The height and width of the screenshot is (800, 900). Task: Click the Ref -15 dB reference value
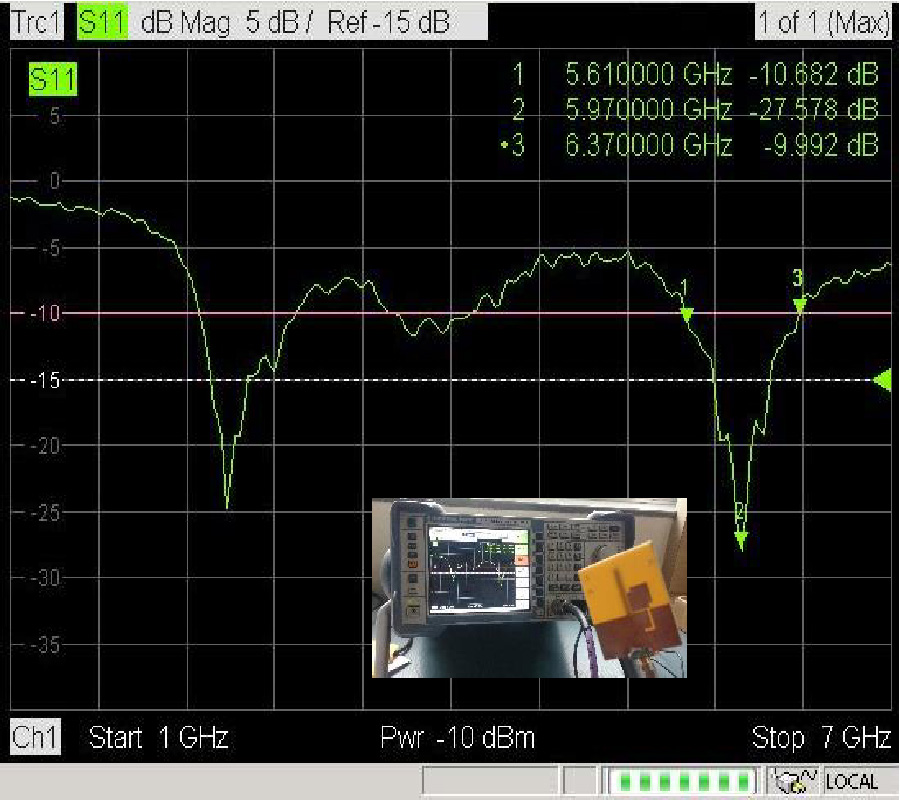(388, 22)
